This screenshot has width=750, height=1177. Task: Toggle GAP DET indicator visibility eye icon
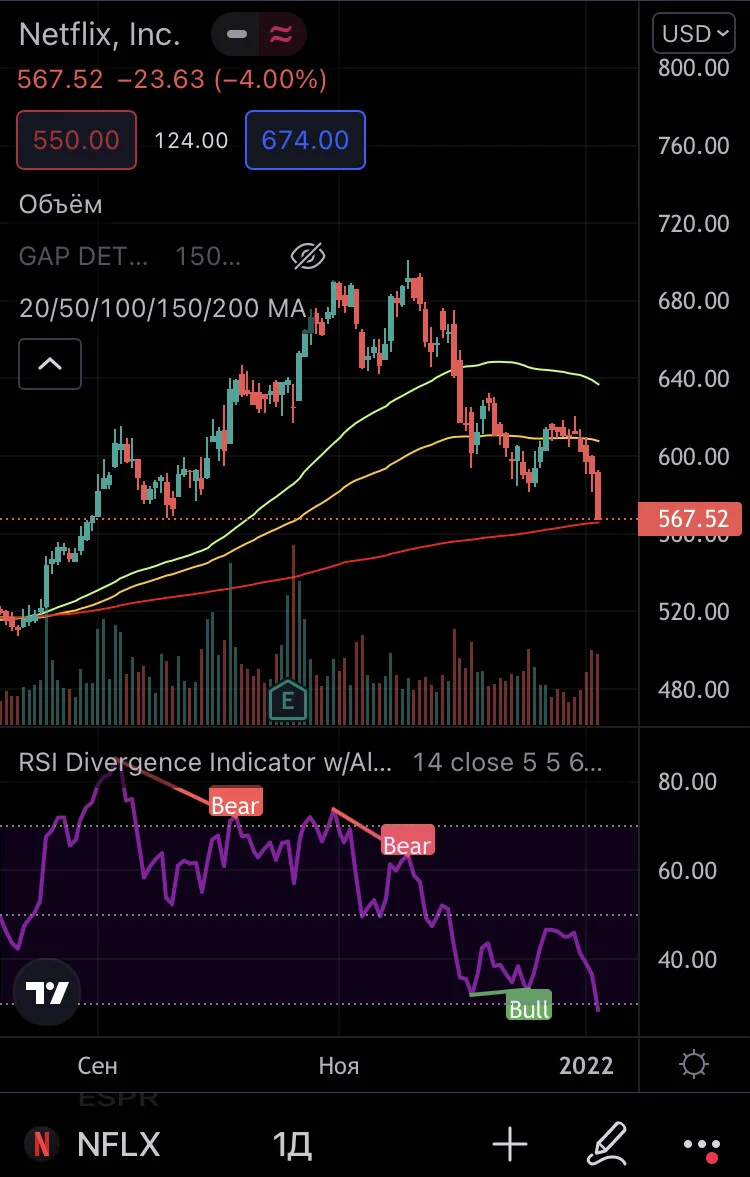308,257
